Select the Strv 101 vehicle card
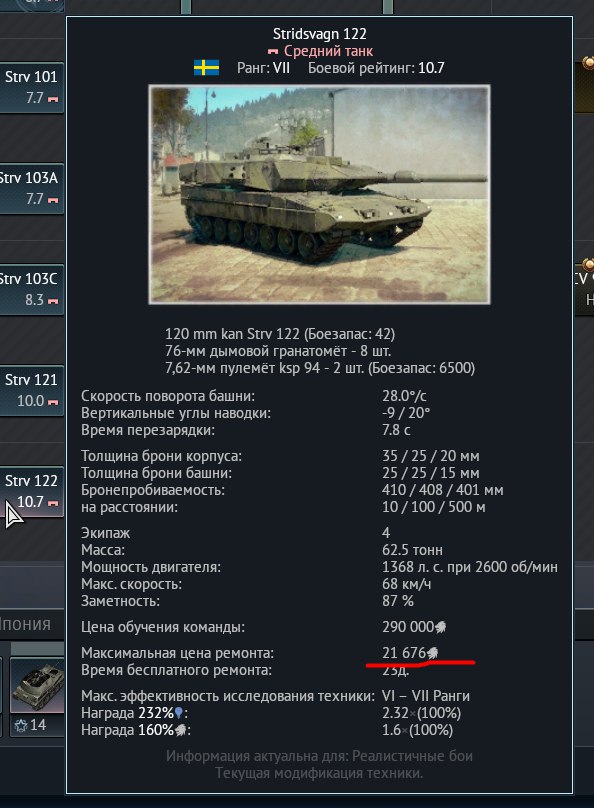The image size is (594, 808). (31, 88)
